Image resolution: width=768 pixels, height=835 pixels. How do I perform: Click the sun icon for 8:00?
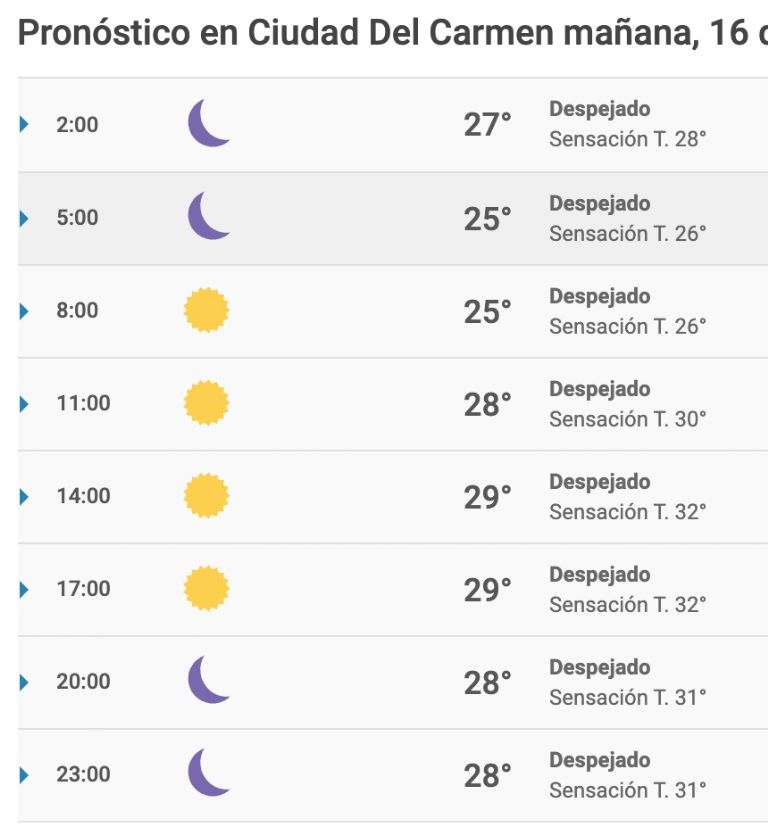[x=207, y=310]
